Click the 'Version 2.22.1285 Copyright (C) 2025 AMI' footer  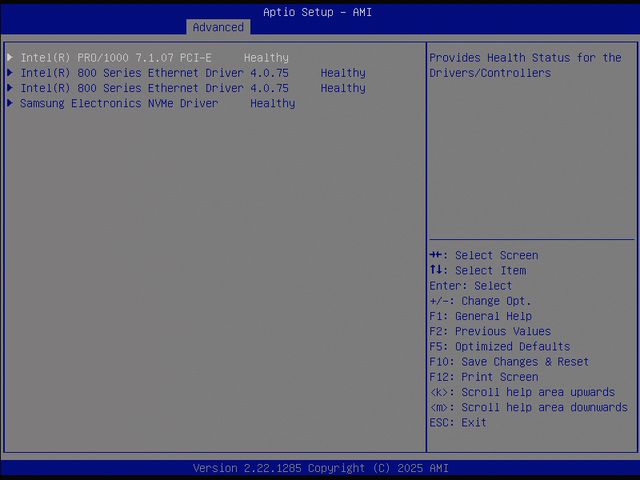coord(320,468)
